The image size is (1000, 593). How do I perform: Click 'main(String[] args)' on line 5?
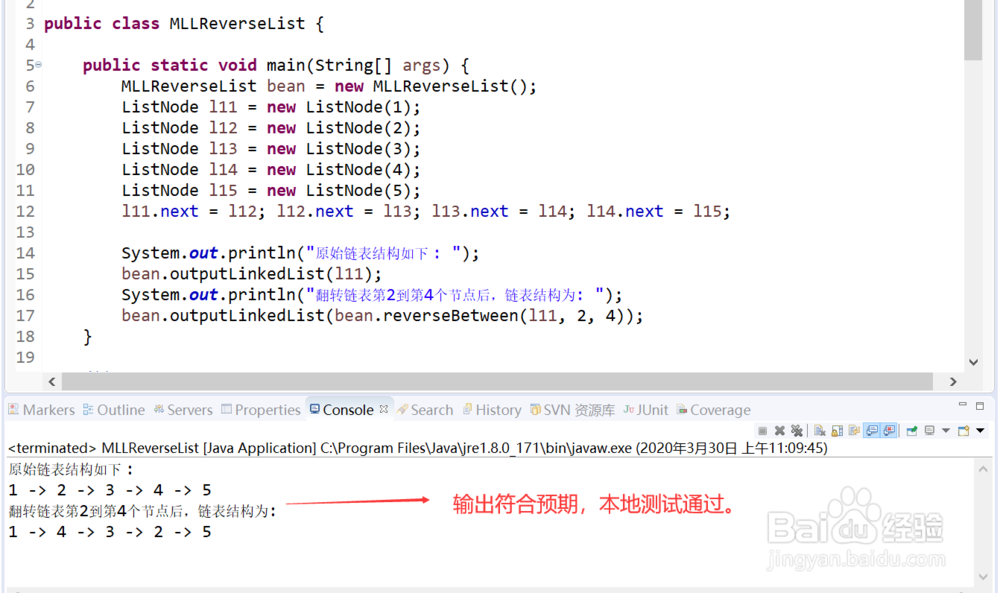pyautogui.click(x=358, y=65)
